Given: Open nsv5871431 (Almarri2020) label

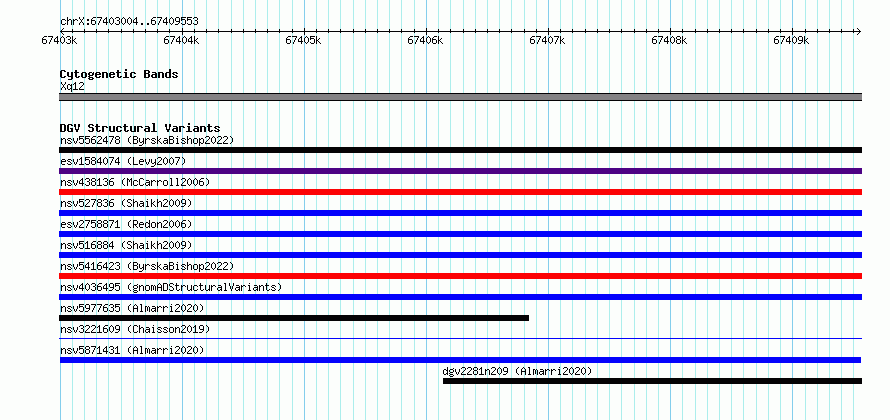Looking at the screenshot, I should click(x=132, y=350).
